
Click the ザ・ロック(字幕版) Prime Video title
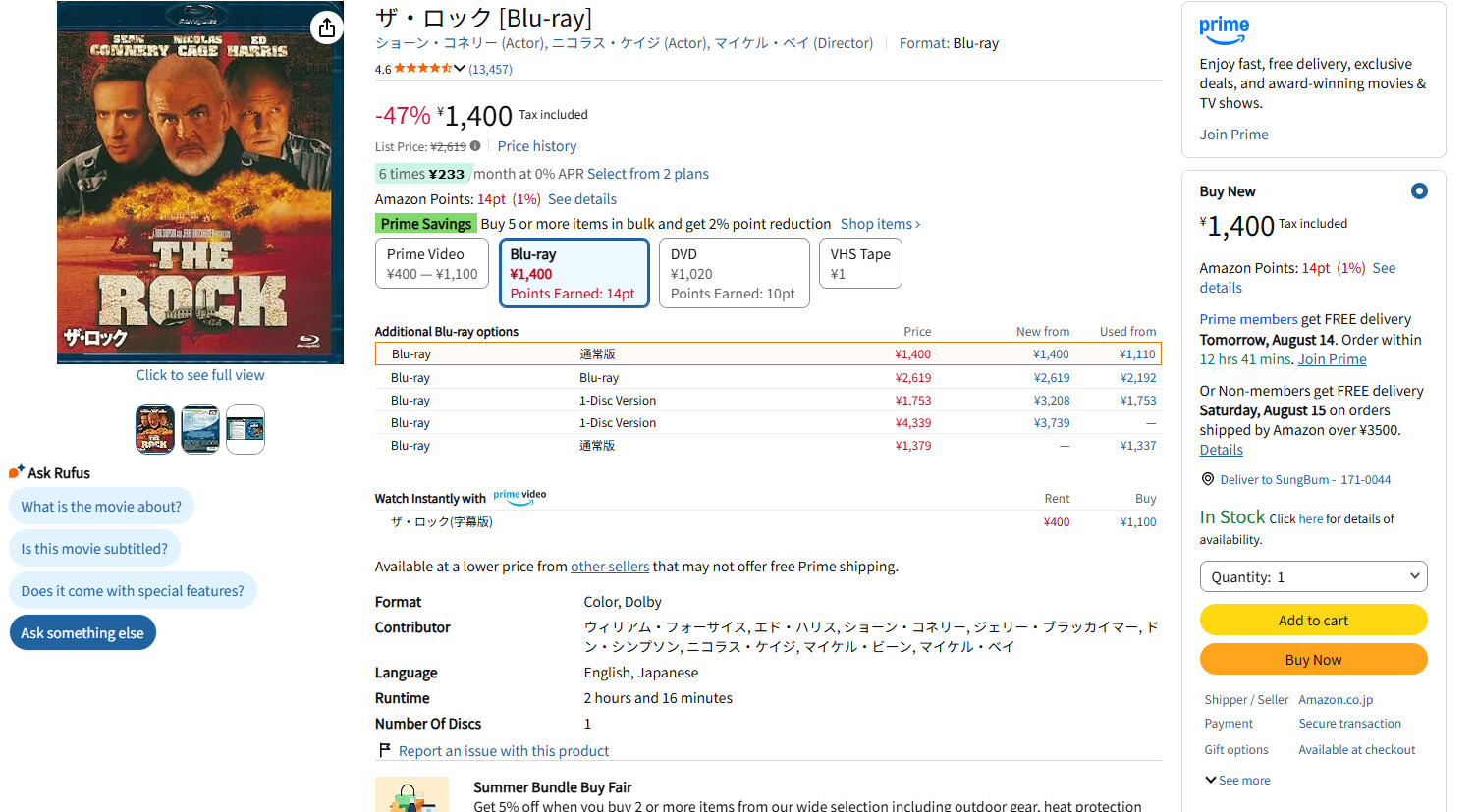(x=441, y=522)
